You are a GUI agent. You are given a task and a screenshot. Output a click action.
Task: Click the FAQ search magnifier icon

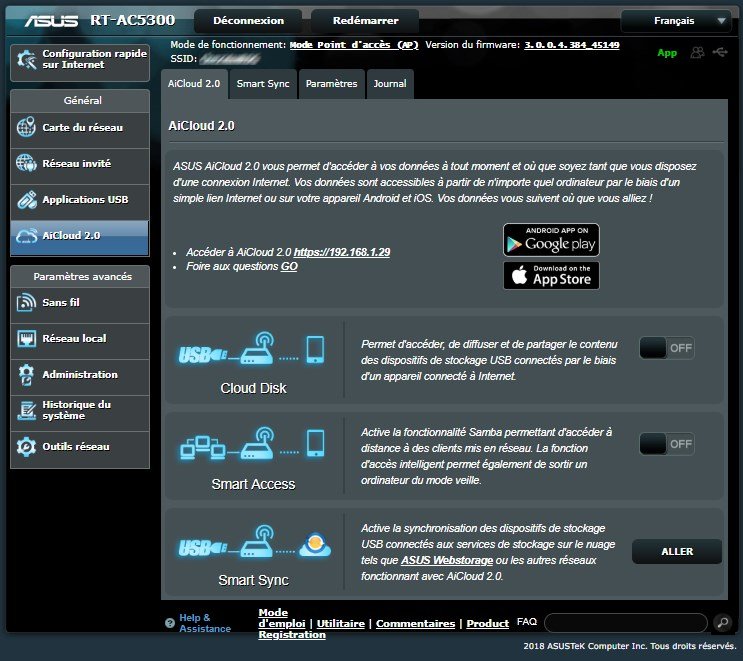[x=723, y=622]
